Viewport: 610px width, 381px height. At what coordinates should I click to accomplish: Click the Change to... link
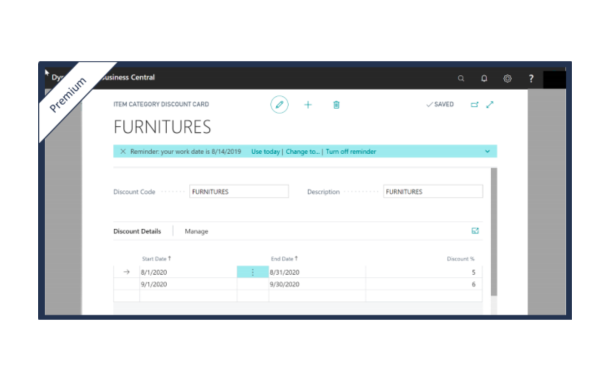click(x=303, y=151)
